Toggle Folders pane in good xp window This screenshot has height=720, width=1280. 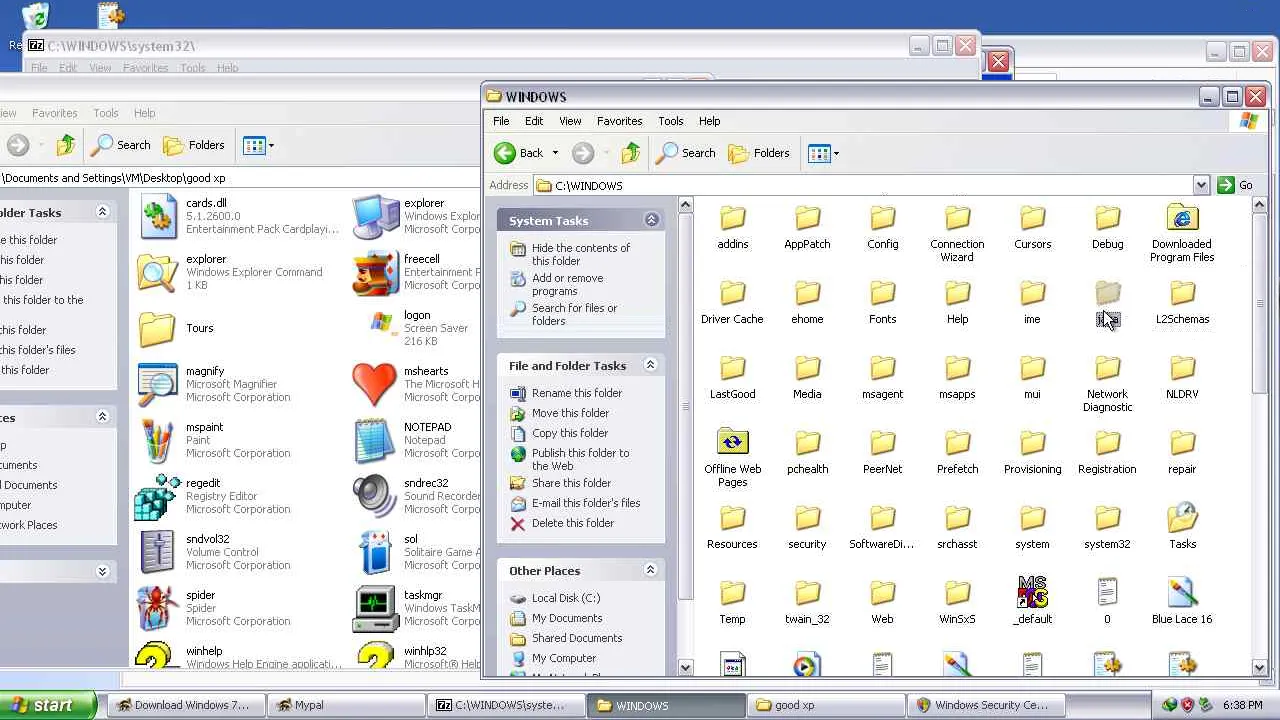(x=194, y=145)
